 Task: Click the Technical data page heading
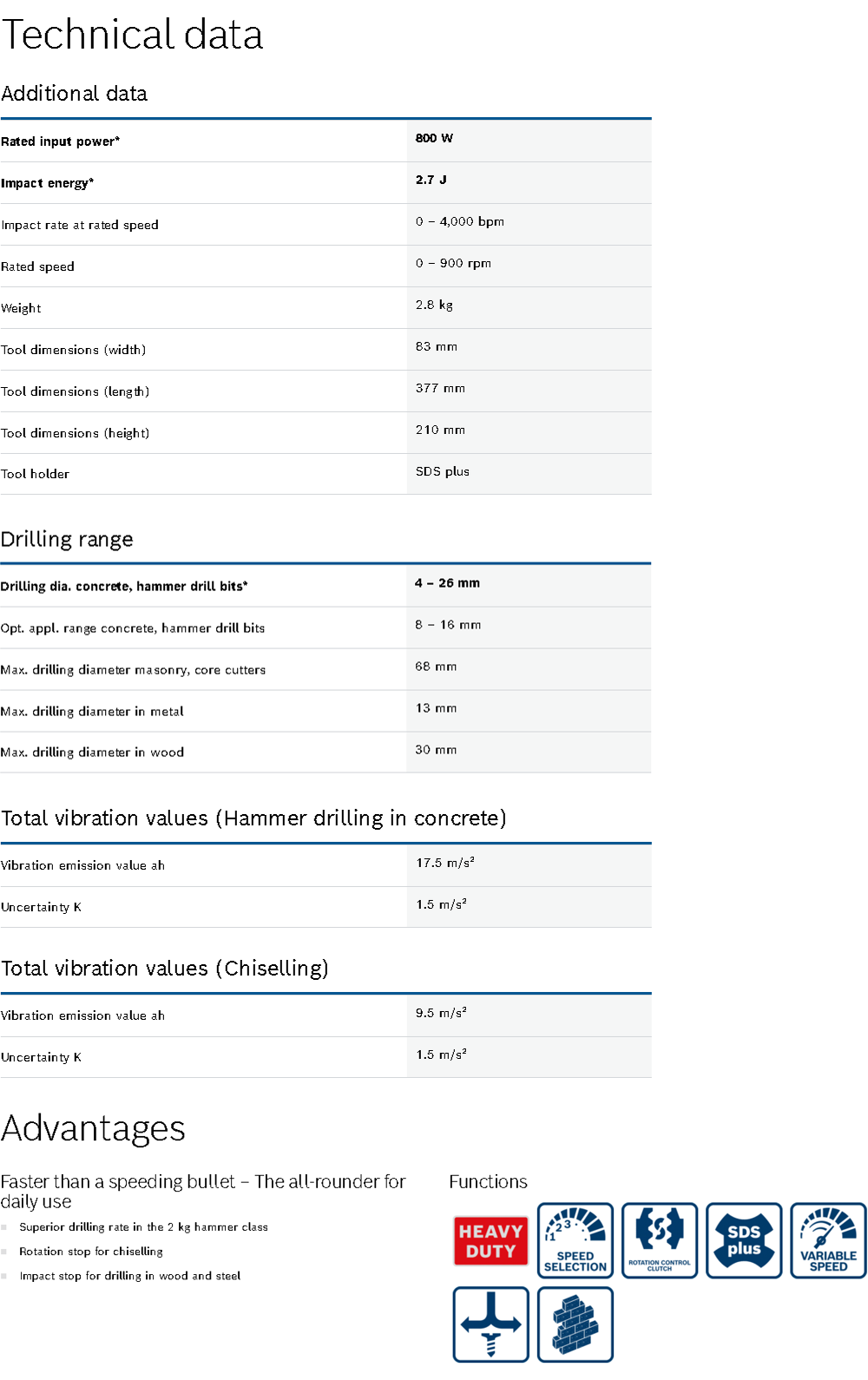132,36
